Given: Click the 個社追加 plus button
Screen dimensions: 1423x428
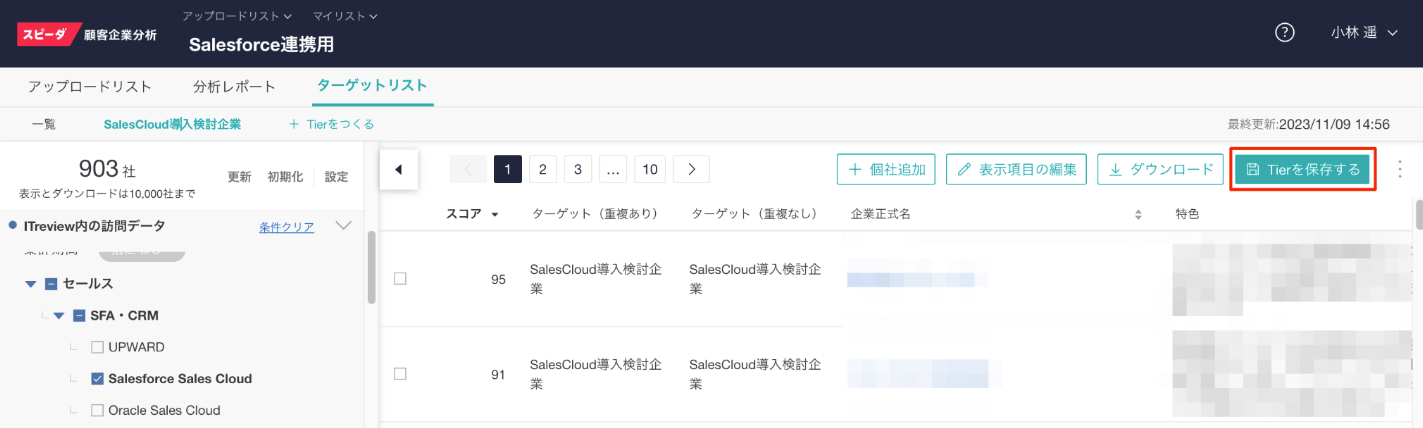Looking at the screenshot, I should click(886, 170).
